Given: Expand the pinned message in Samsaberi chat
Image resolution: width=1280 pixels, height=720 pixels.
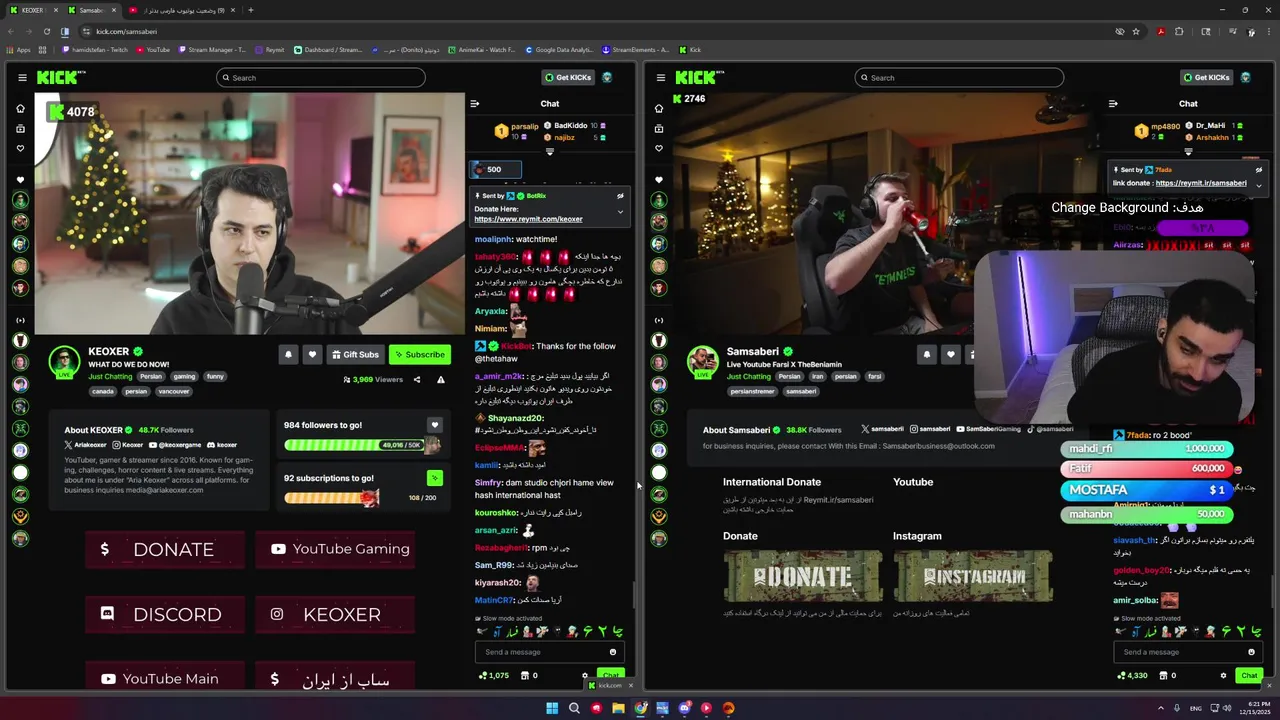Looking at the screenshot, I should [1258, 185].
